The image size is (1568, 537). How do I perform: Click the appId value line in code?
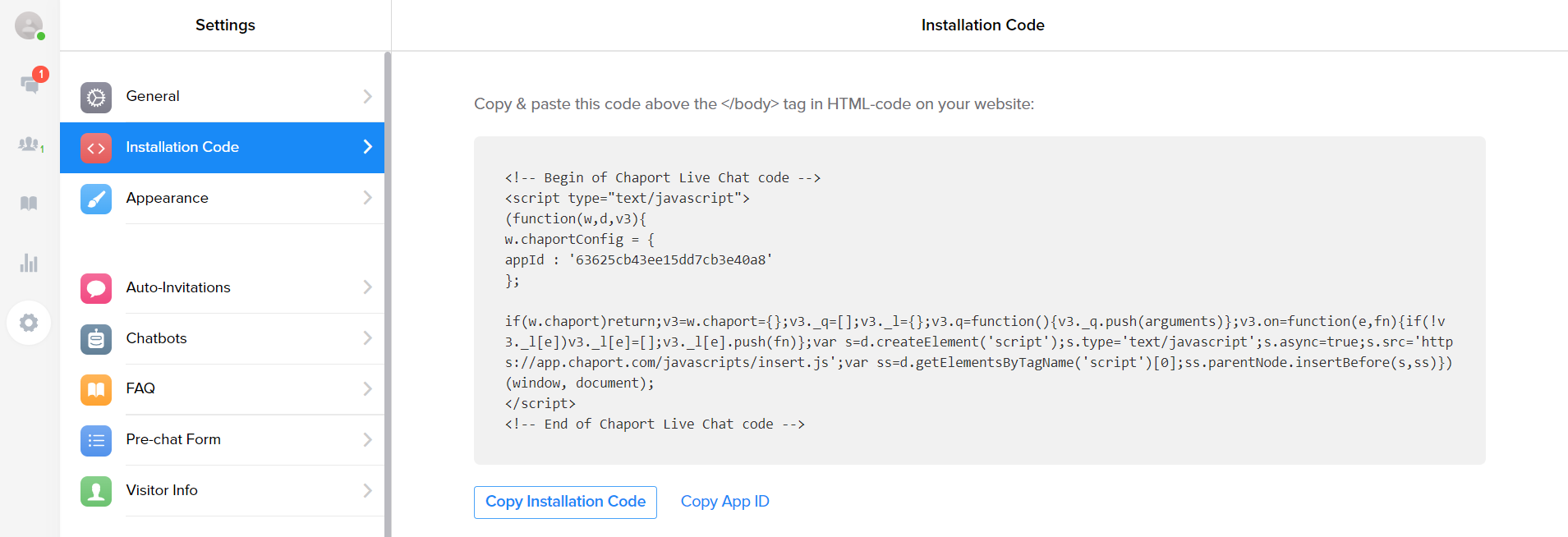coord(638,259)
